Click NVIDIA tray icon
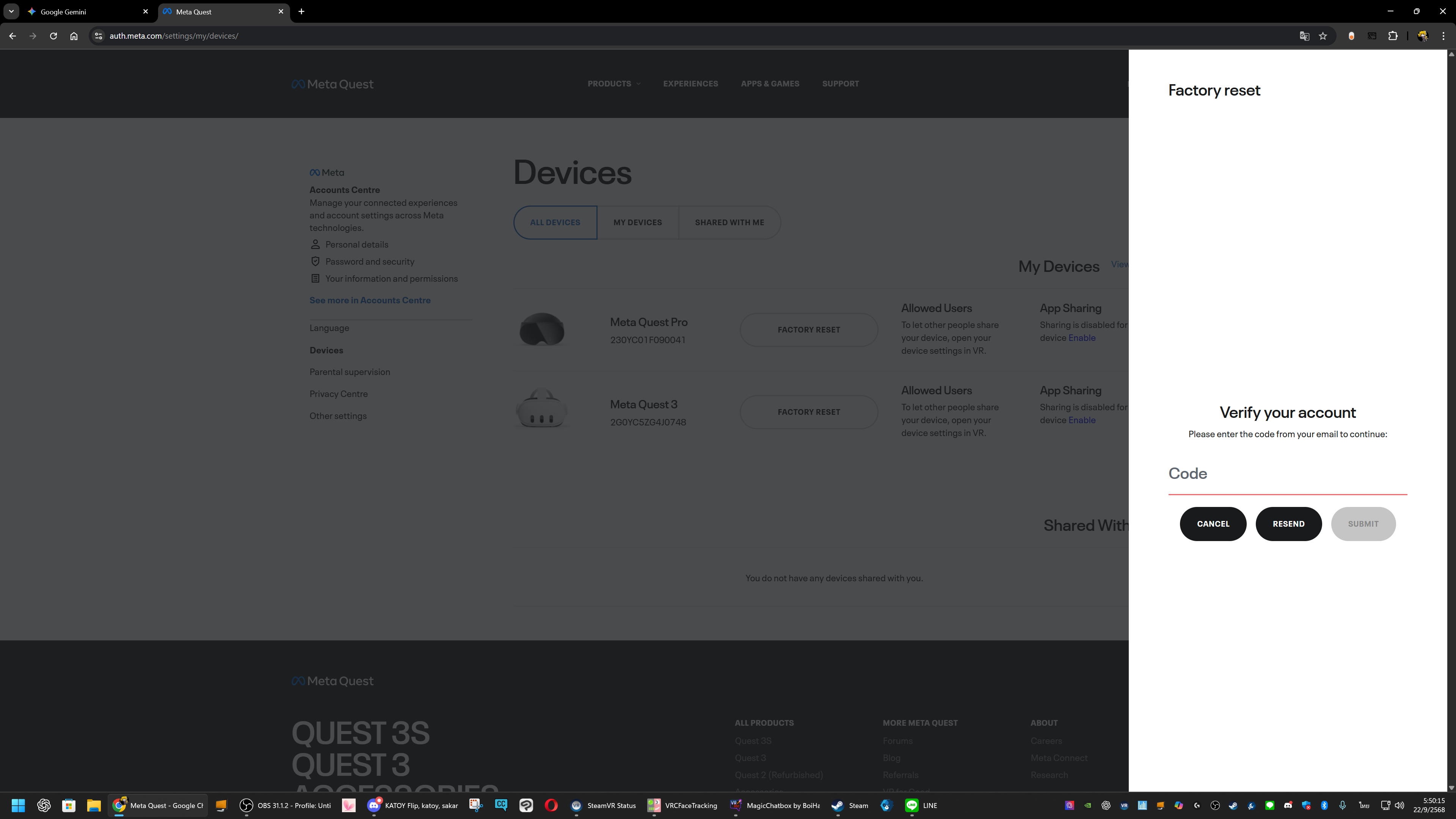1456x819 pixels. [1087, 805]
